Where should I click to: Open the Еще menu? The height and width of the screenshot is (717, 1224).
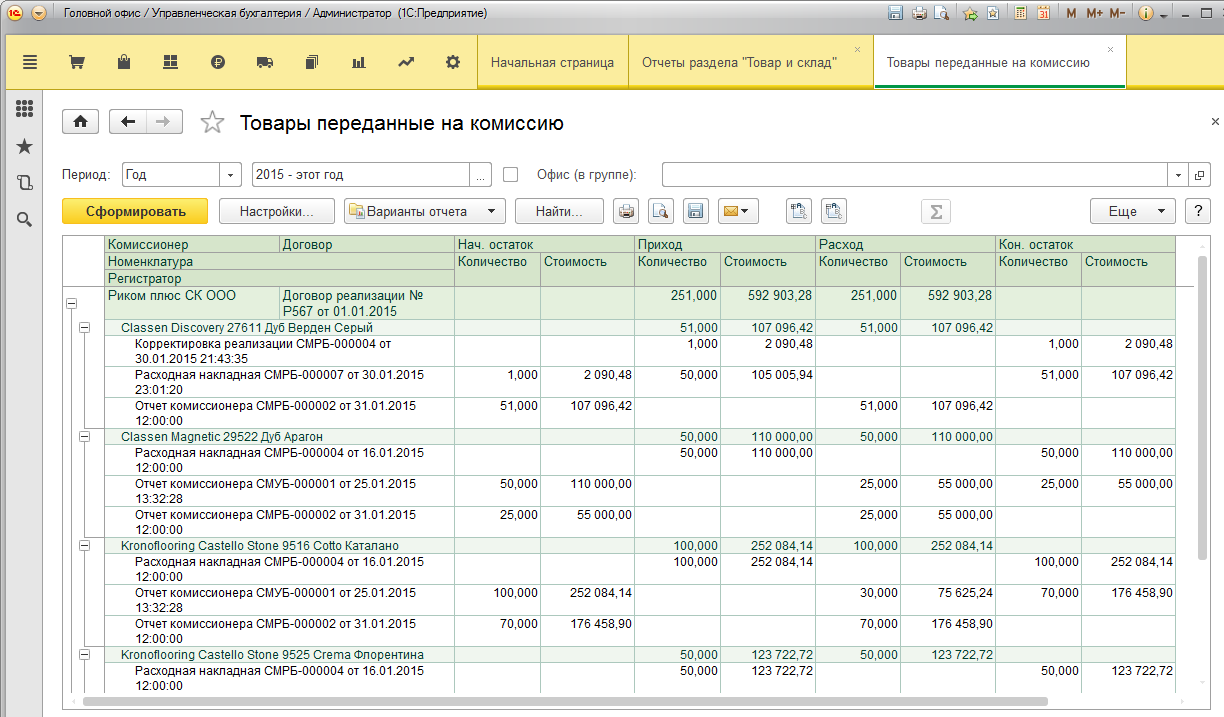click(x=1132, y=211)
